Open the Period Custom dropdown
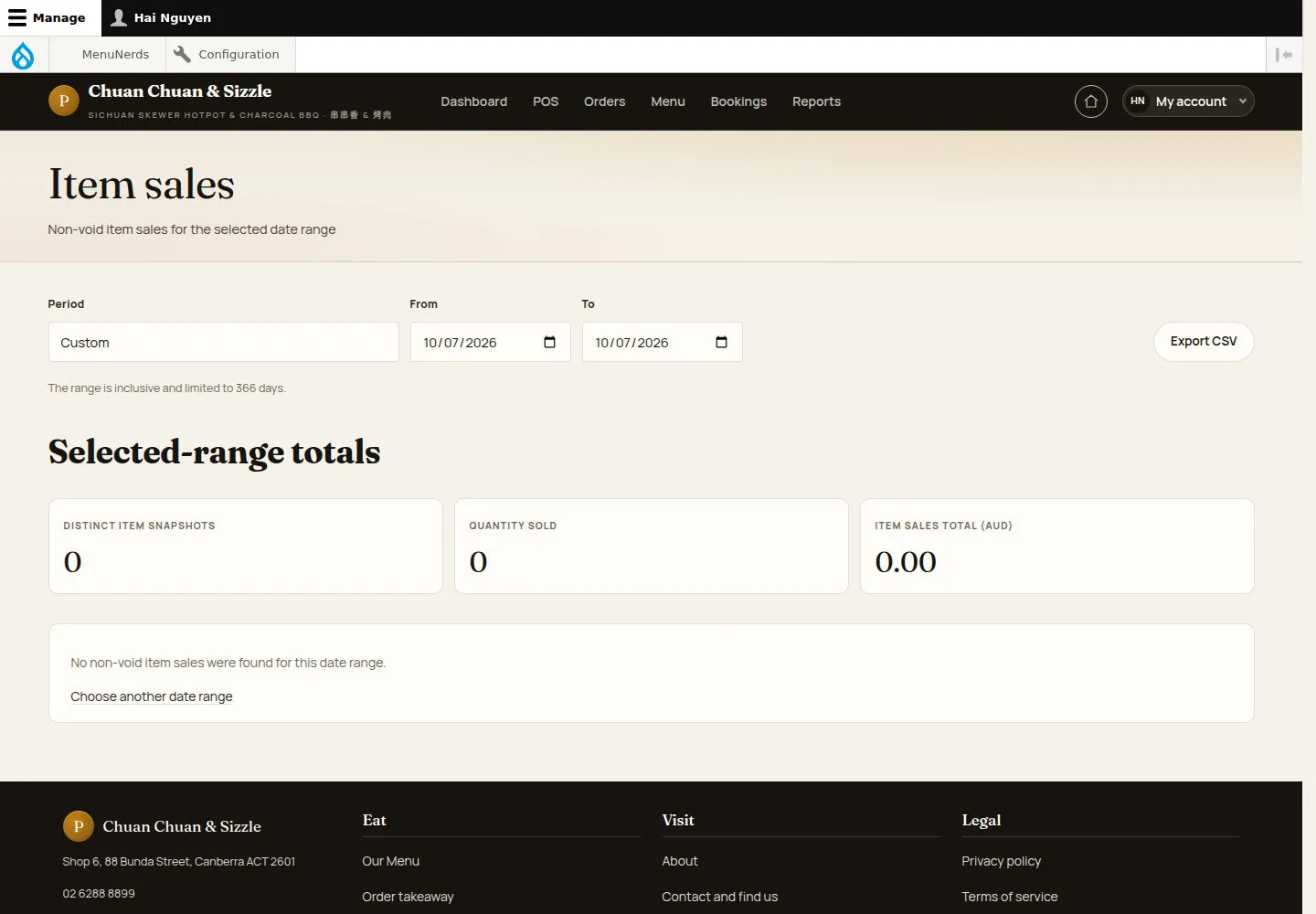The width and height of the screenshot is (1316, 914). tap(223, 342)
